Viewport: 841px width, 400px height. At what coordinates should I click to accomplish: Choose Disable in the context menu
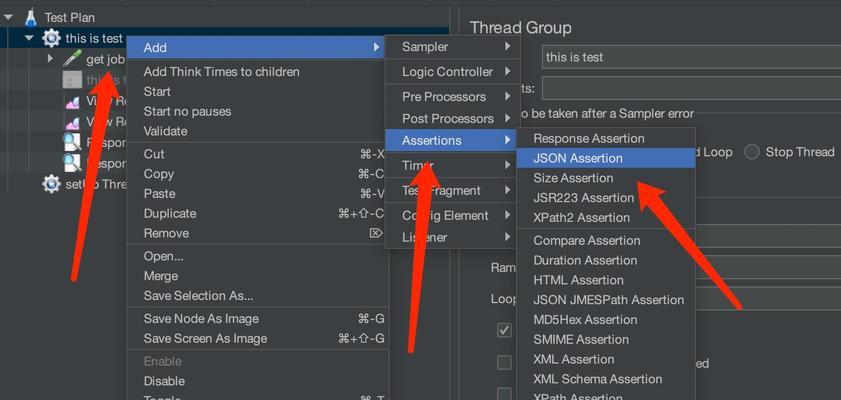tap(256, 381)
